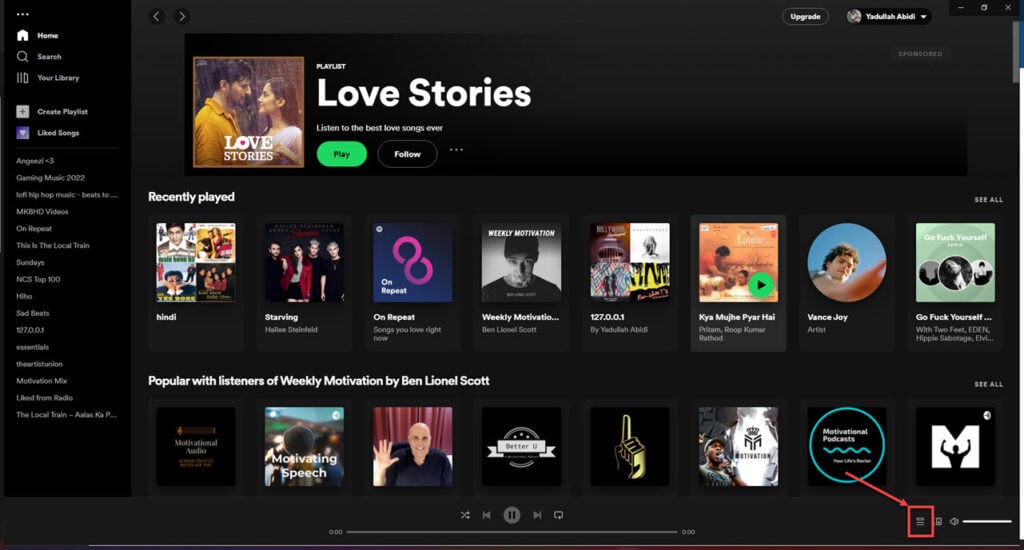Open Search in sidebar
This screenshot has width=1024, height=550.
39,57
